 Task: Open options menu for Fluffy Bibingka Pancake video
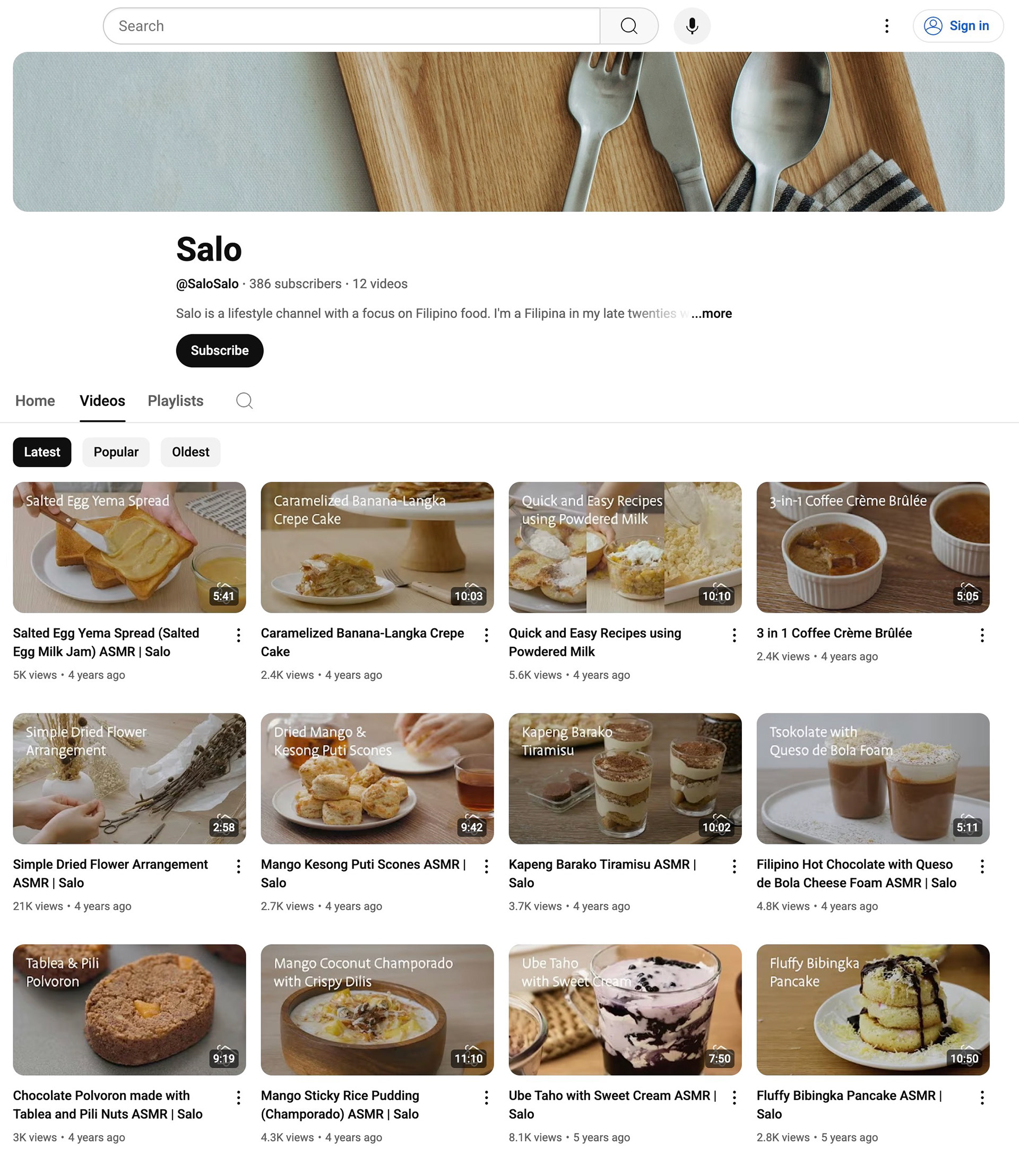[x=982, y=1097]
